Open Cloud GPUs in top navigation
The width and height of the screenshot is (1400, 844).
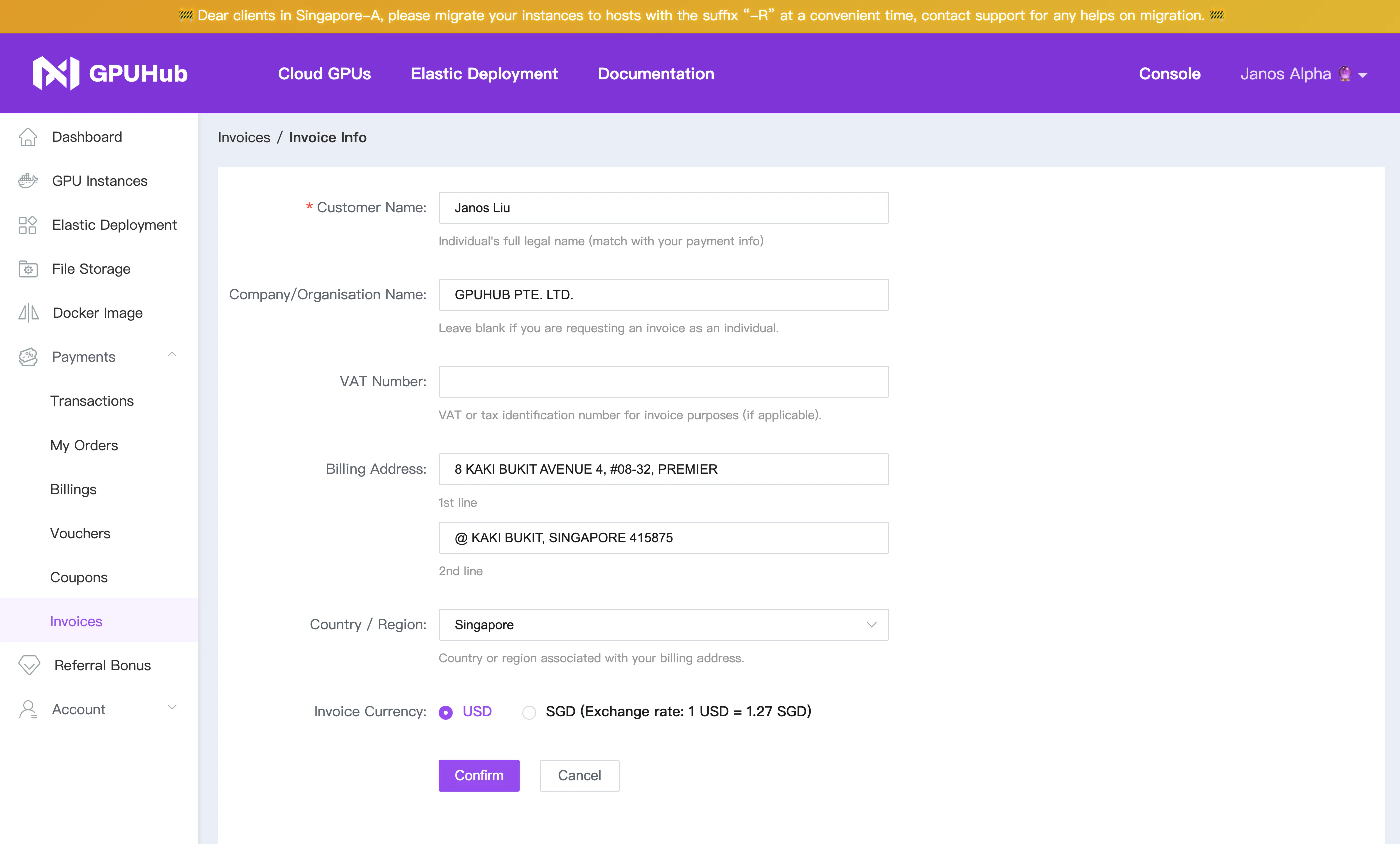click(x=324, y=74)
